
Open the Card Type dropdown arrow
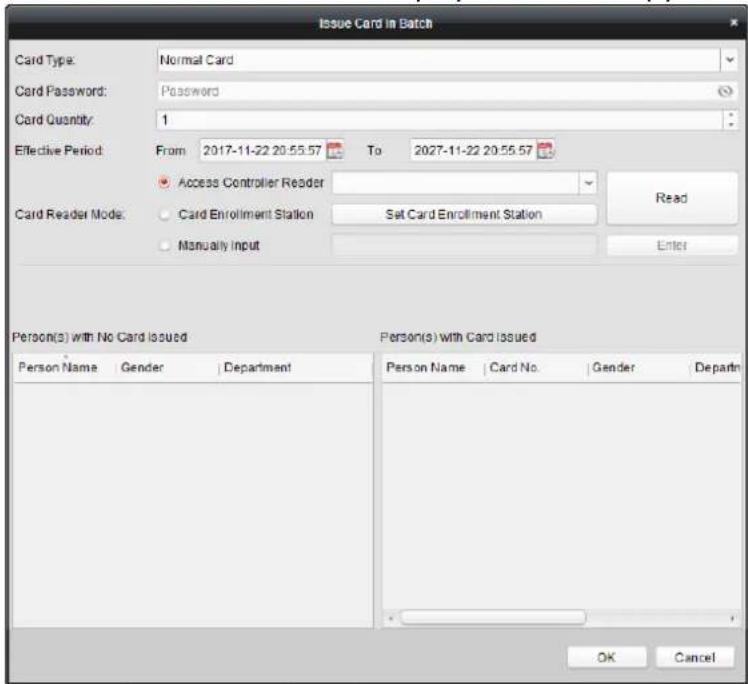point(729,60)
